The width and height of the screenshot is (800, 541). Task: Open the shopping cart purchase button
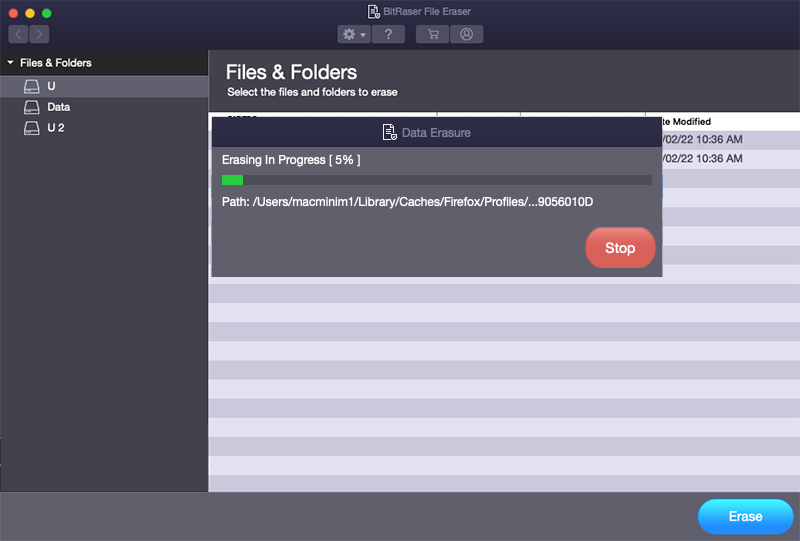pos(433,34)
